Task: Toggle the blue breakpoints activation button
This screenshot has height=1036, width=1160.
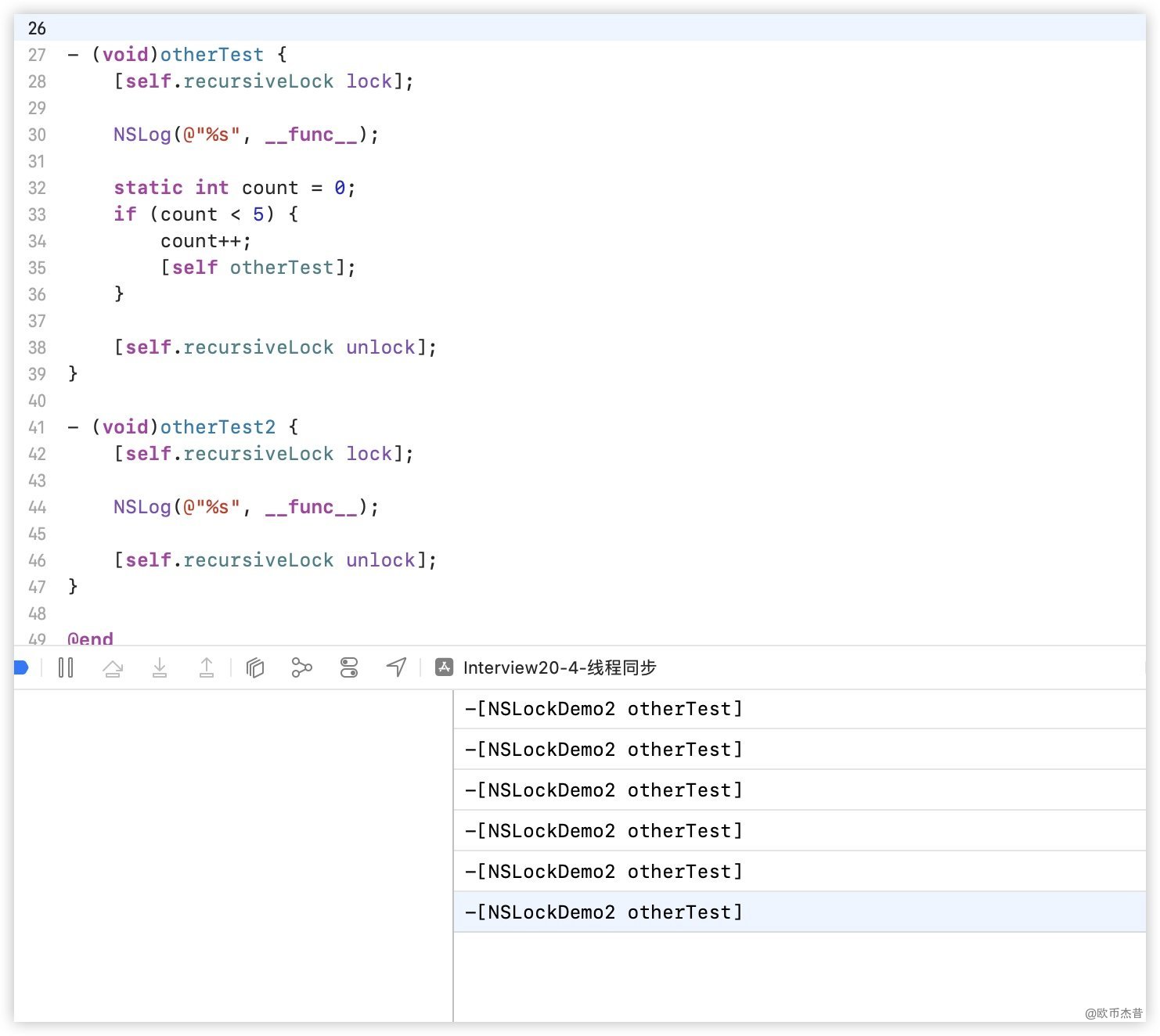Action: tap(21, 667)
